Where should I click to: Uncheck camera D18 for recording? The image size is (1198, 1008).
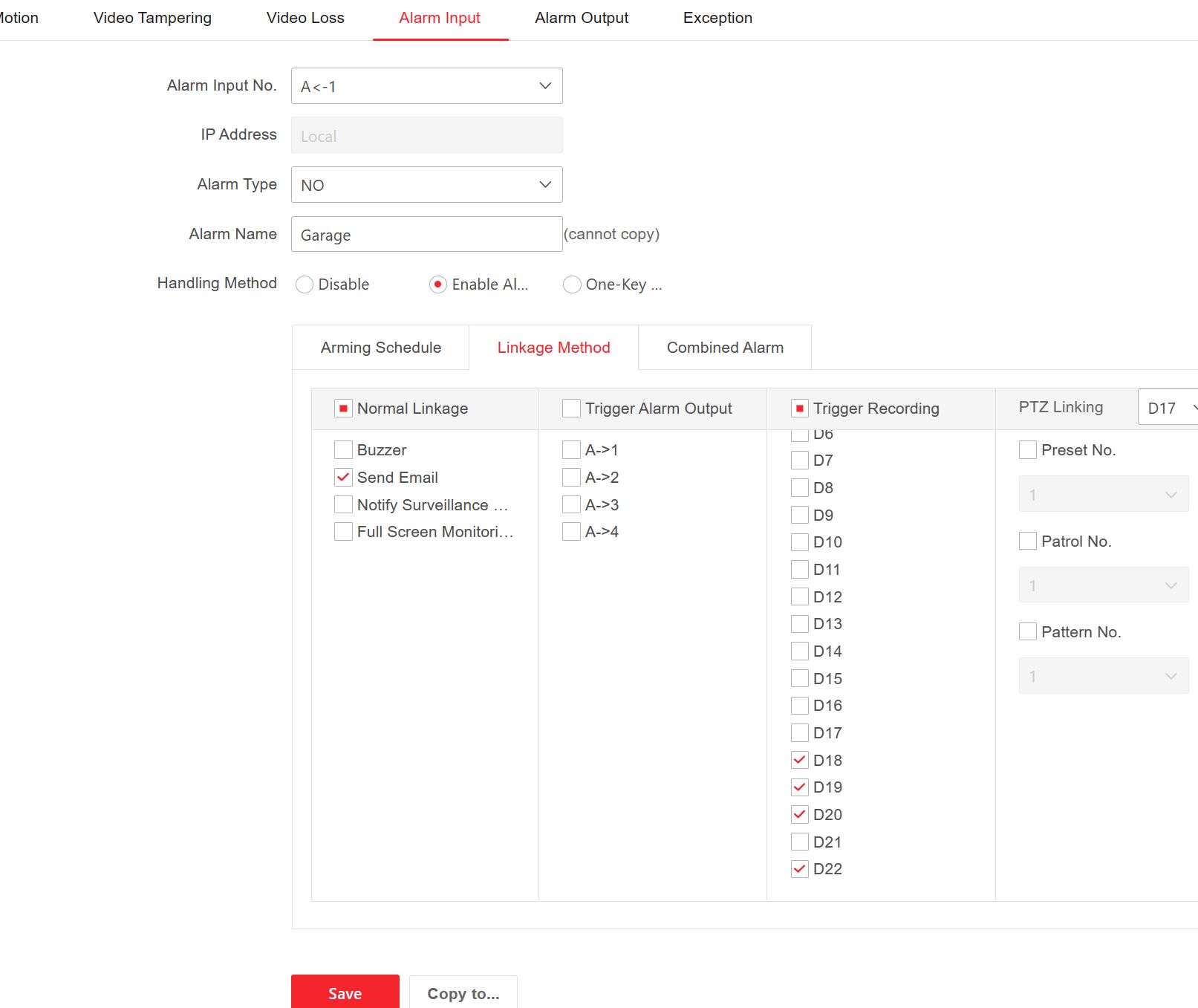click(799, 760)
